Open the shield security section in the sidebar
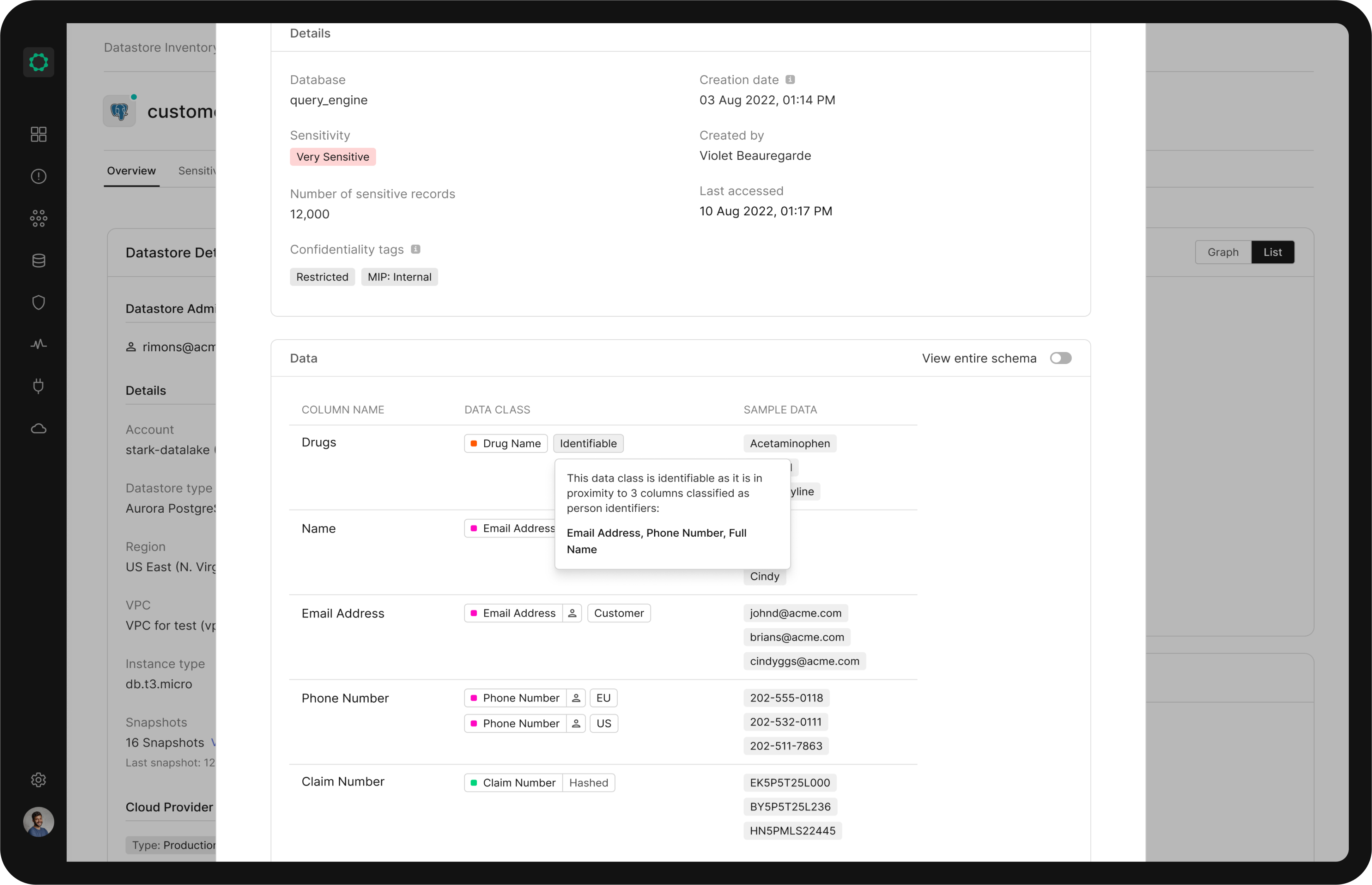Screen dimensions: 1372x885 pos(39,302)
